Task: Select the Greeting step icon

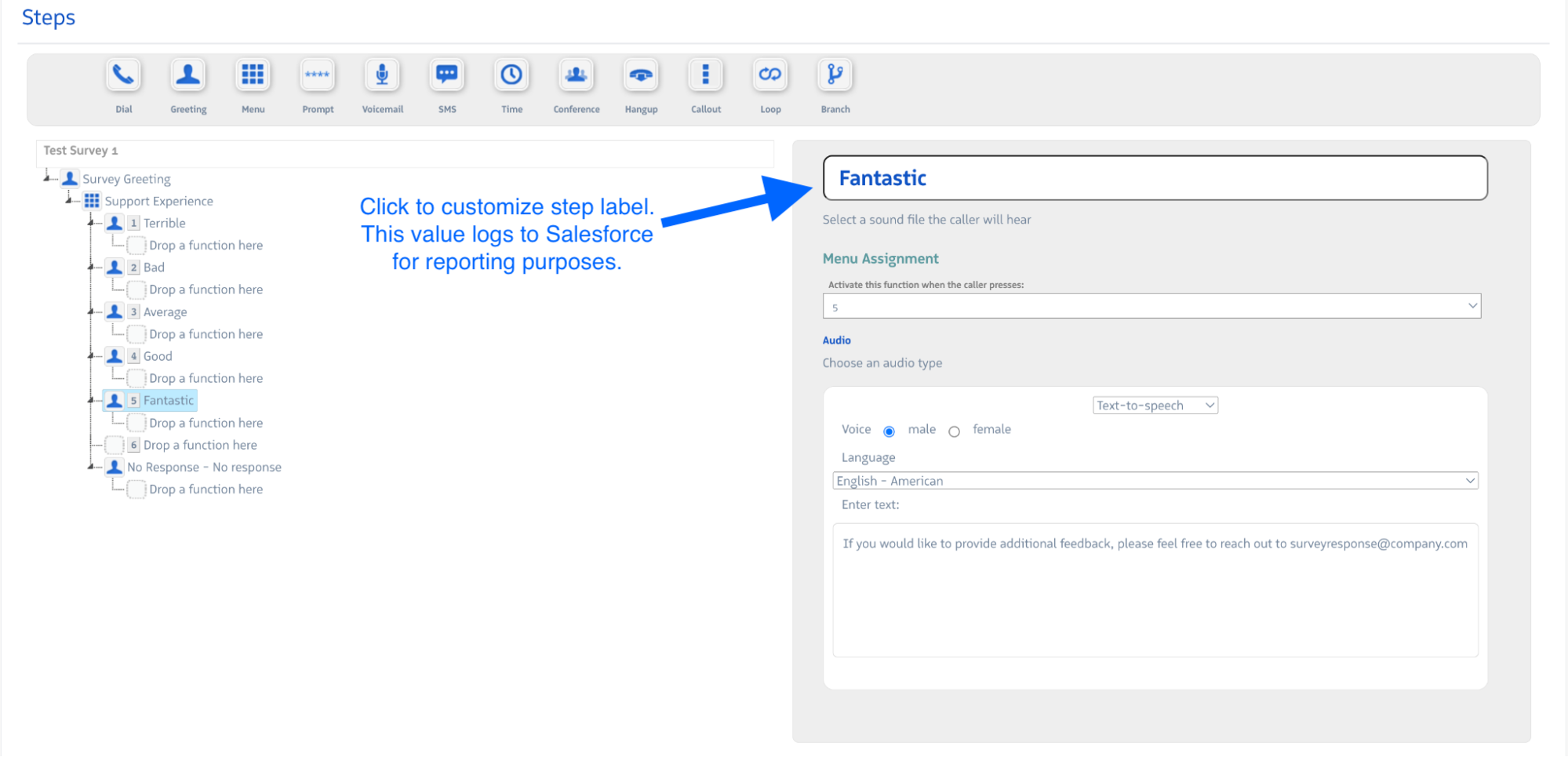Action: 188,75
